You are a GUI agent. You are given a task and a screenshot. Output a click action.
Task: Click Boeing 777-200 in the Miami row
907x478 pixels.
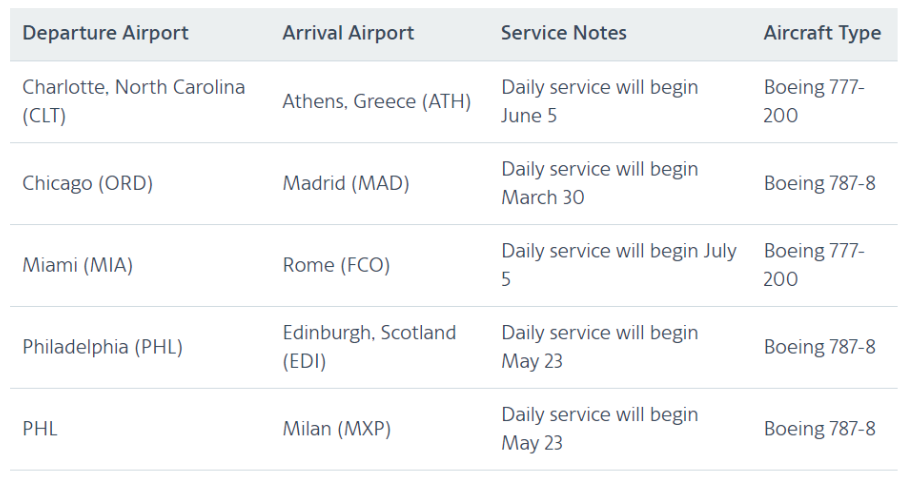pos(814,265)
